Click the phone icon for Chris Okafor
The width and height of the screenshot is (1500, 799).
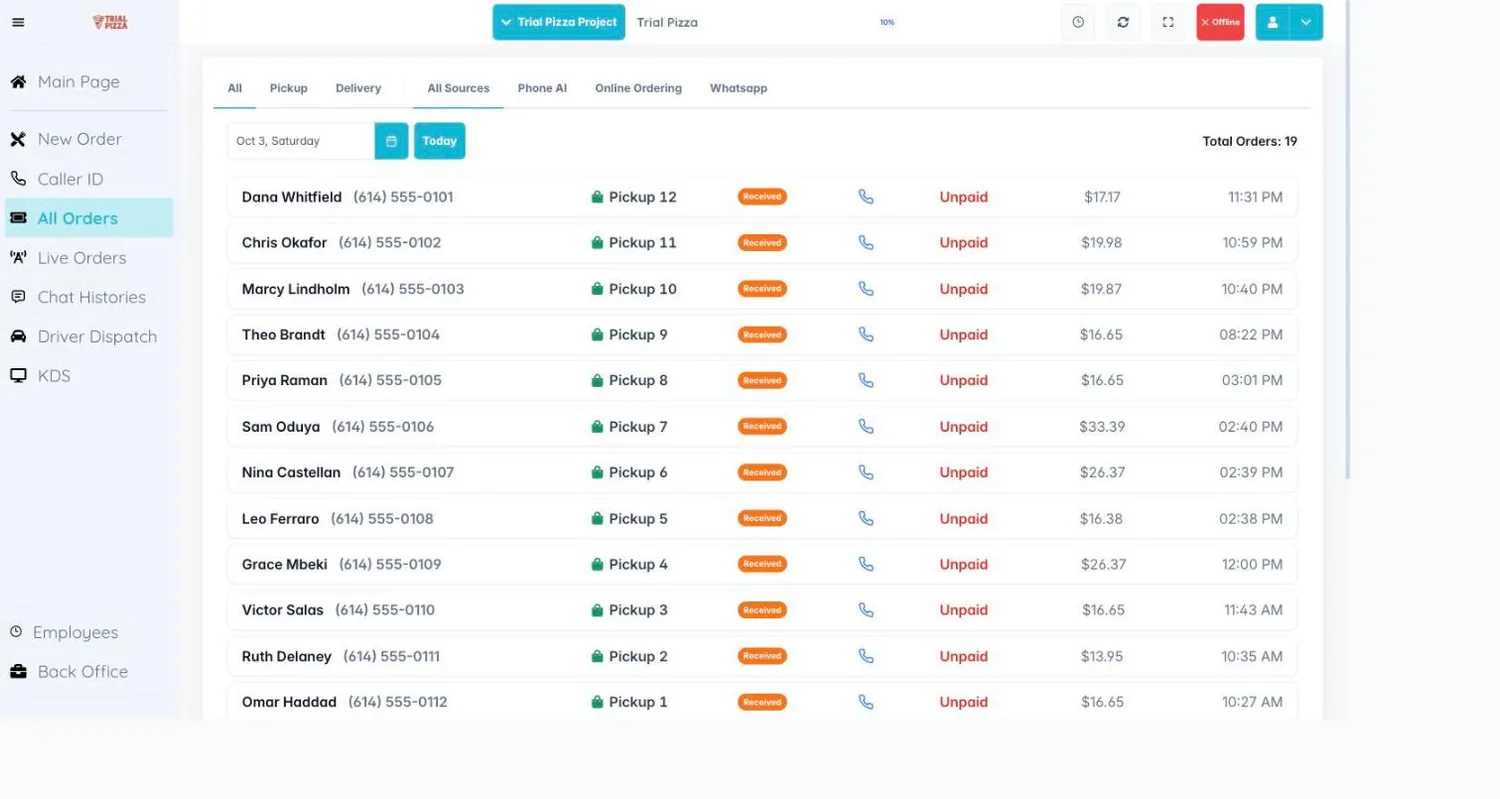pyautogui.click(x=866, y=243)
